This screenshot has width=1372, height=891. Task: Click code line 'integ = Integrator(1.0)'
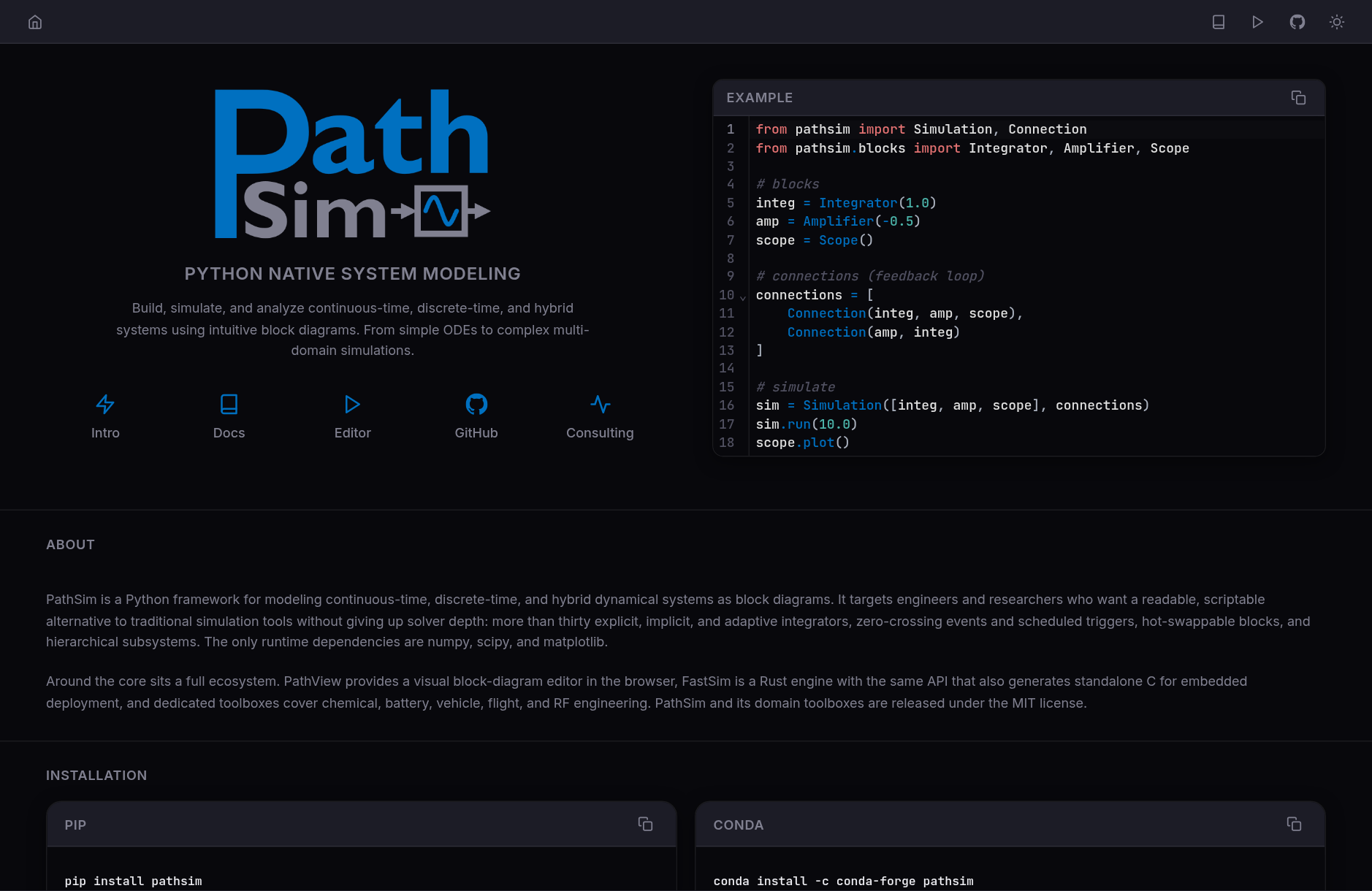click(x=846, y=203)
